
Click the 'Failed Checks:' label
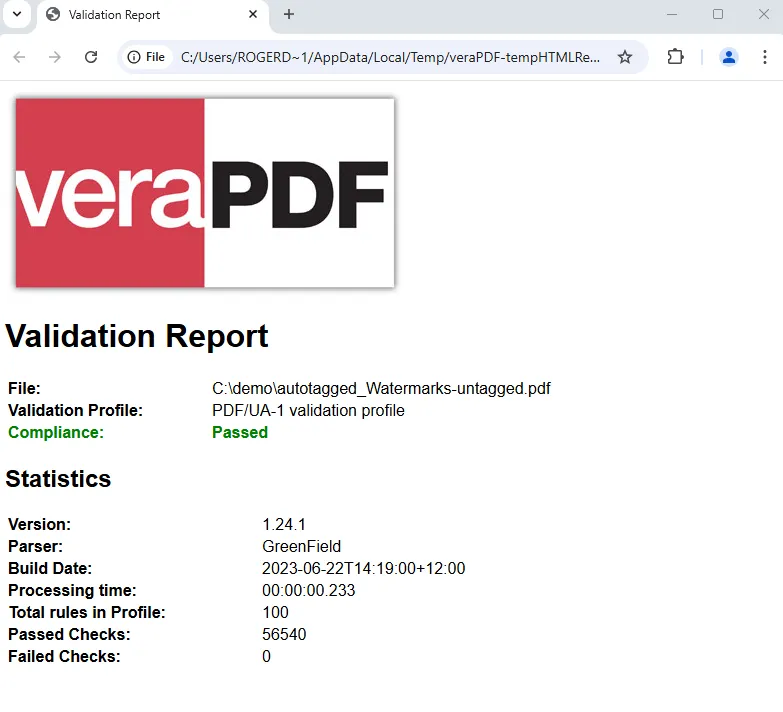point(64,656)
